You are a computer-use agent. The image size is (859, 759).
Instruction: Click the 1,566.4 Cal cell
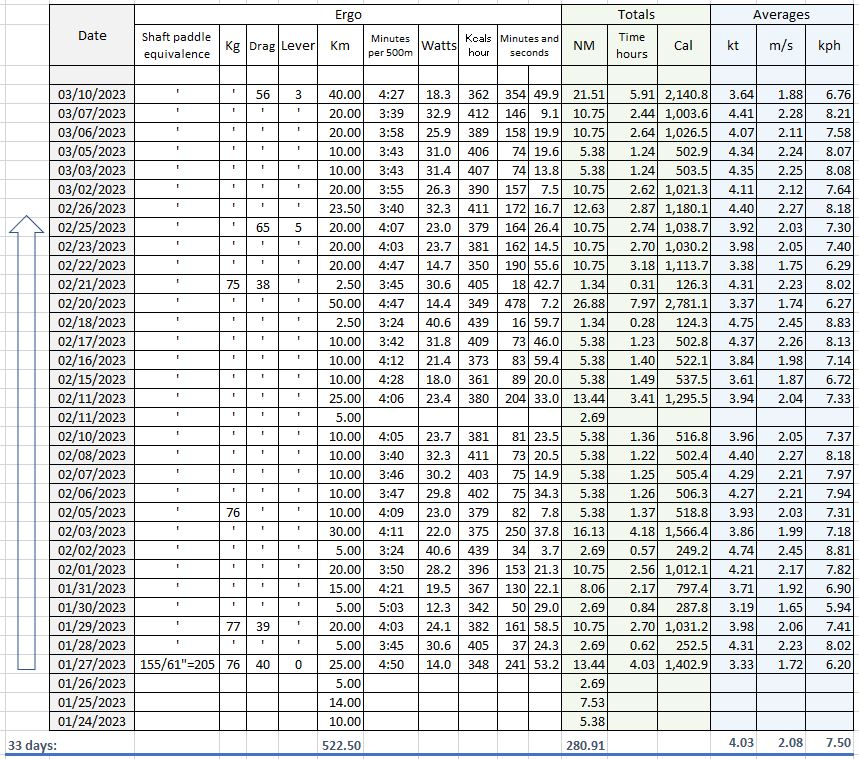tap(684, 531)
